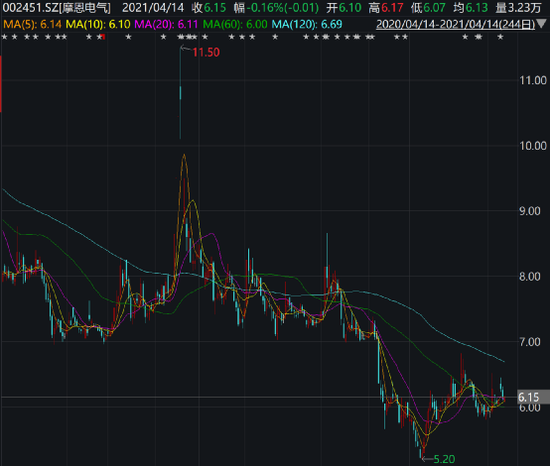
Task: Select the MA(5) indicator label
Action: point(32,25)
